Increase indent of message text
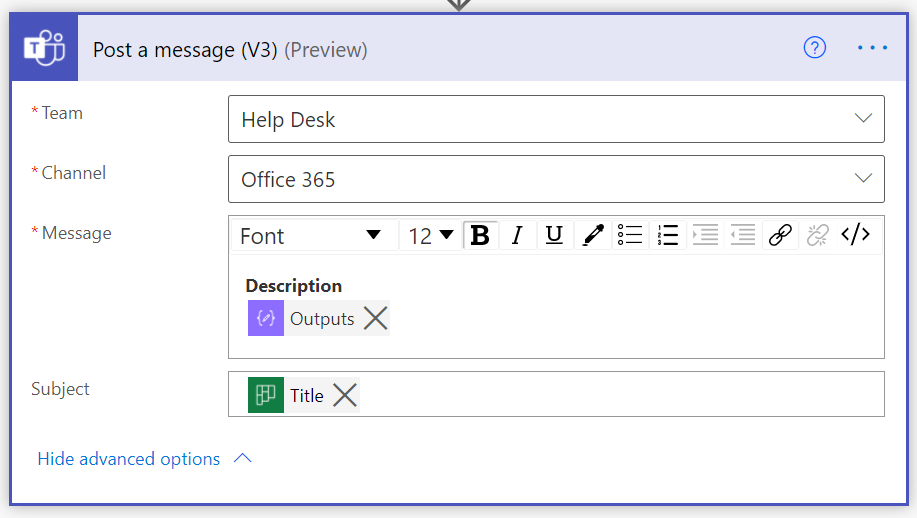This screenshot has width=917, height=518. point(705,235)
